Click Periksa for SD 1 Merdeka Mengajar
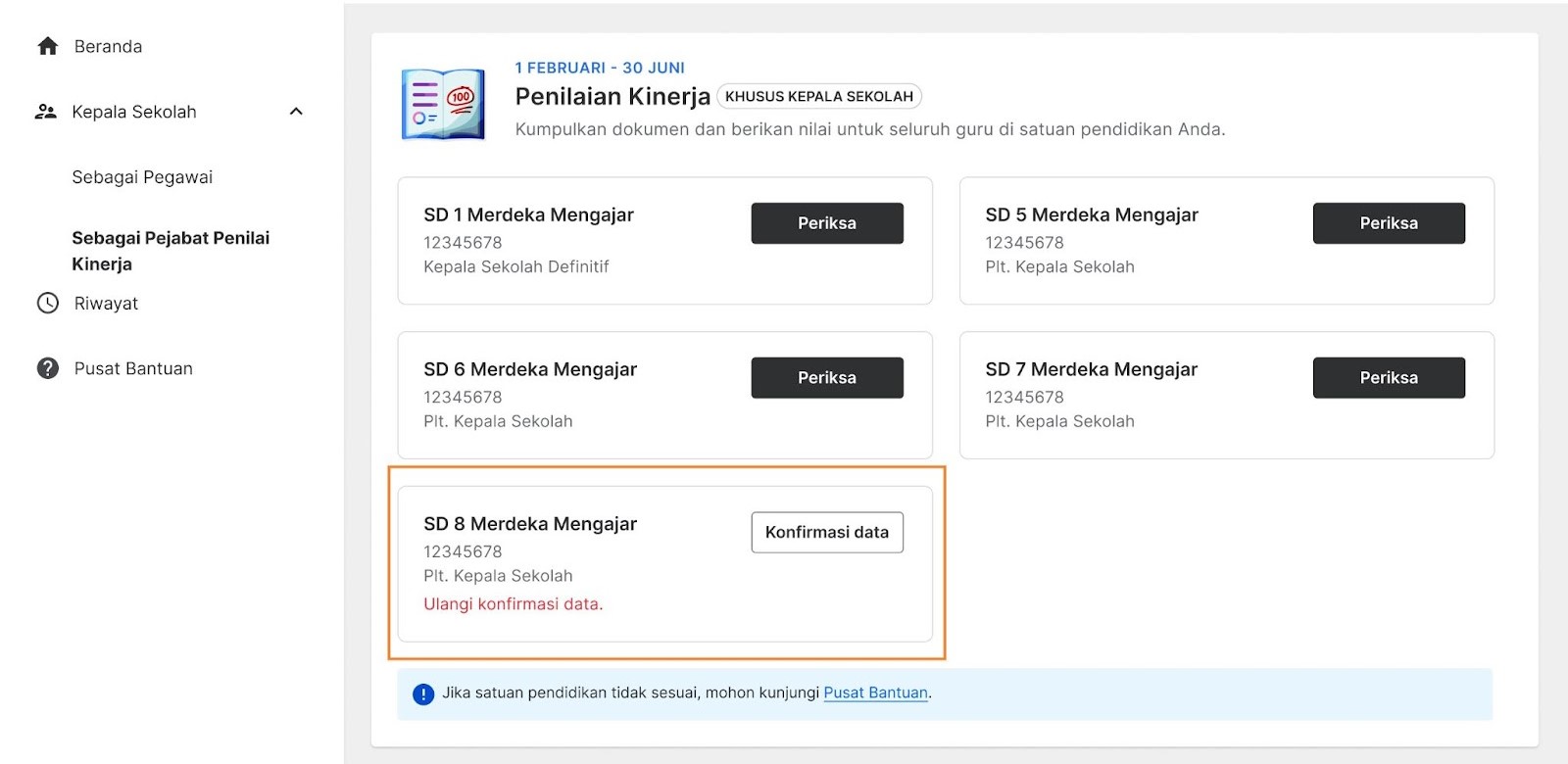Screen dimensions: 1568x764 coord(827,223)
